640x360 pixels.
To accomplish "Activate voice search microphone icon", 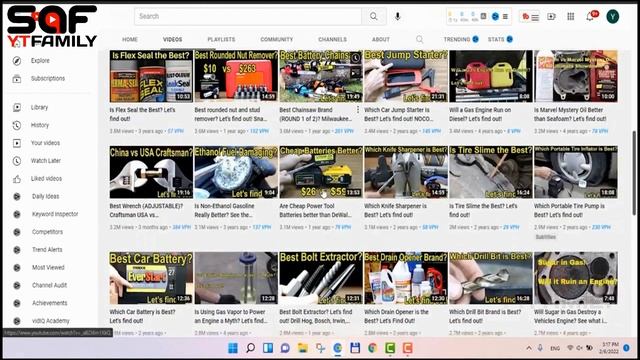I will pyautogui.click(x=398, y=16).
